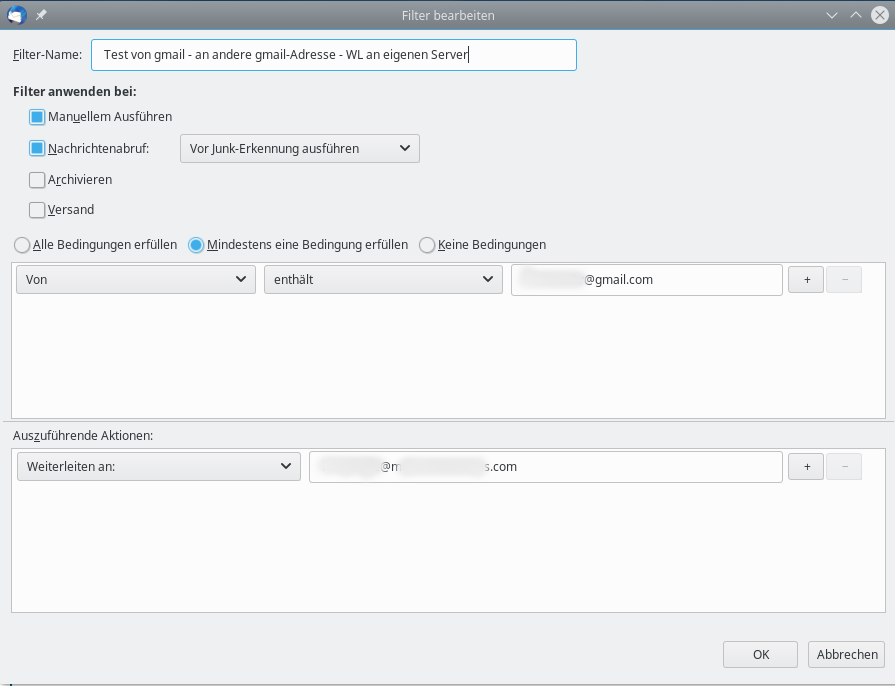The height and width of the screenshot is (686, 895).
Task: Uncheck Manuellem Ausführen checkbox
Action: click(37, 117)
